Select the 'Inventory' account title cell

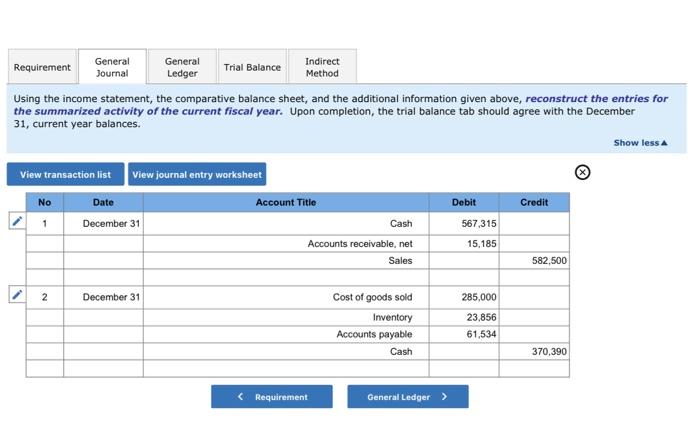coord(286,318)
